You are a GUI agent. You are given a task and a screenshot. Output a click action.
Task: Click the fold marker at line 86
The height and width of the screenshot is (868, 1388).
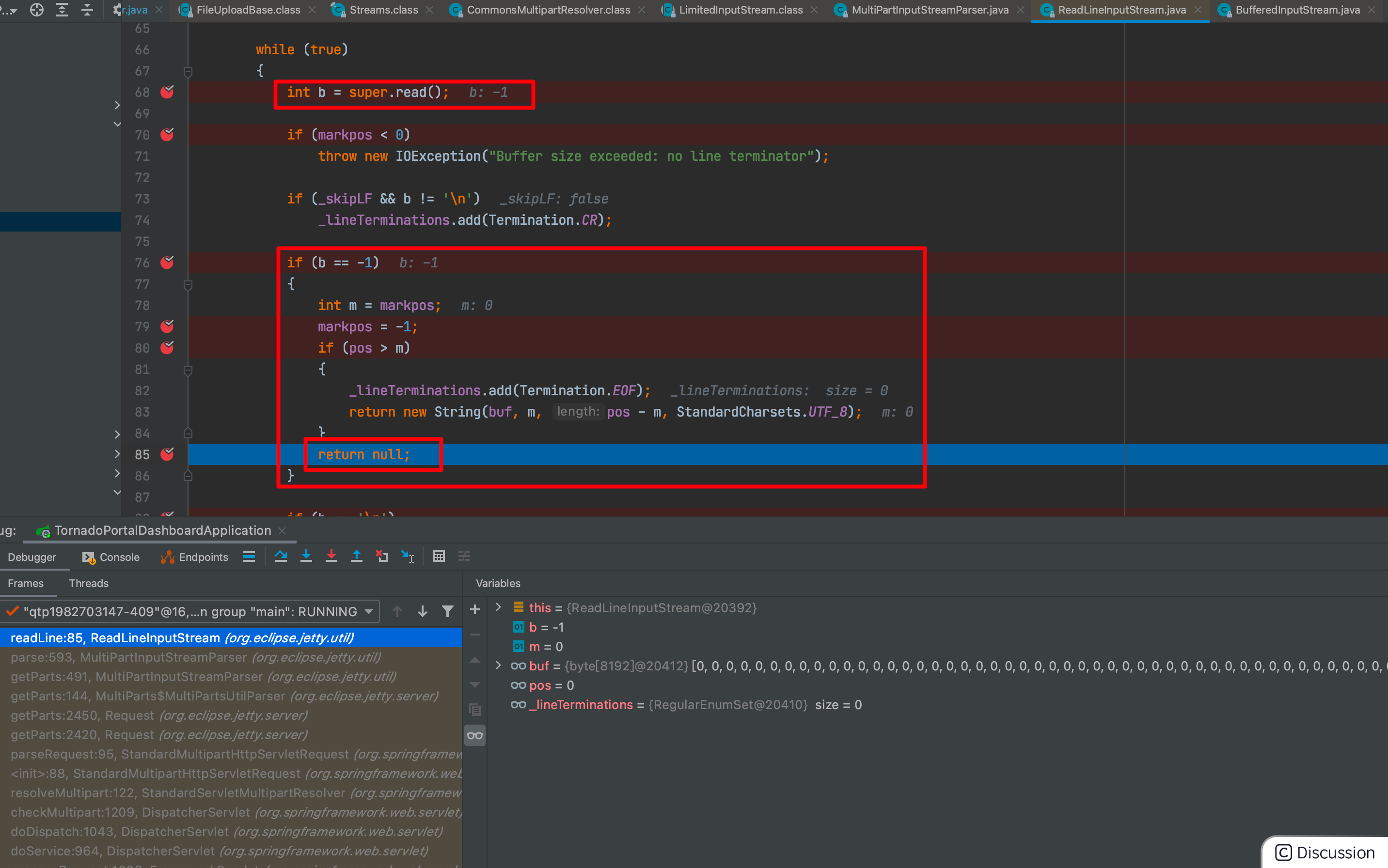pos(188,476)
